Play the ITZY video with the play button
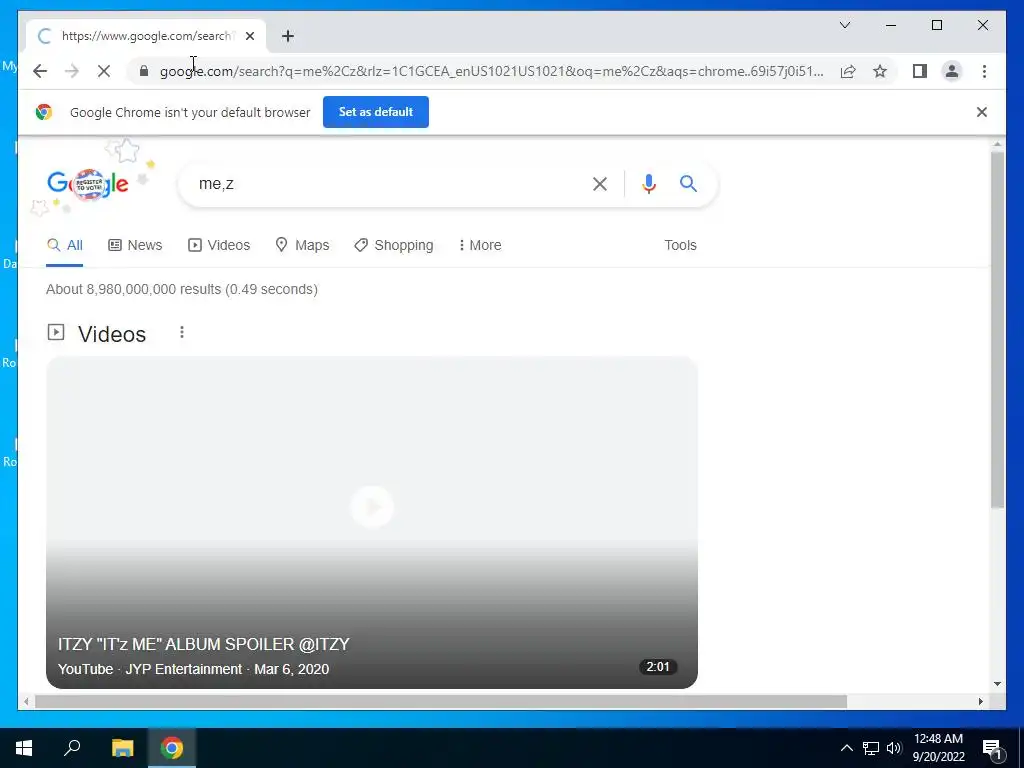The image size is (1024, 768). click(x=372, y=507)
